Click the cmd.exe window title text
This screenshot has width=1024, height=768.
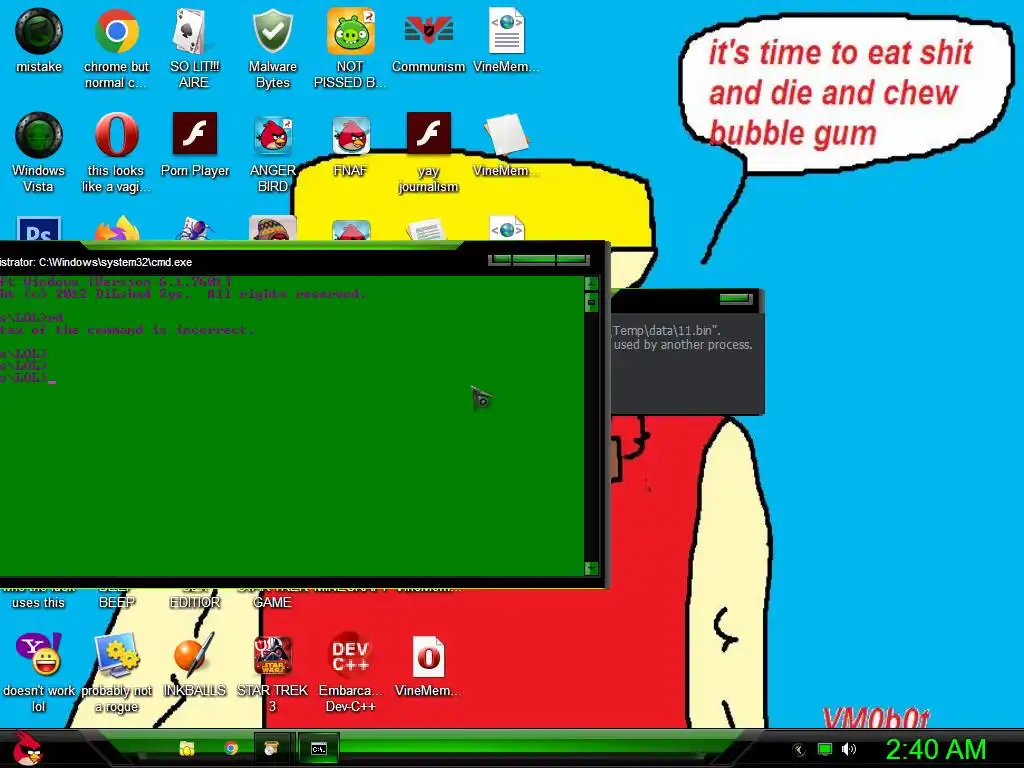pyautogui.click(x=96, y=262)
